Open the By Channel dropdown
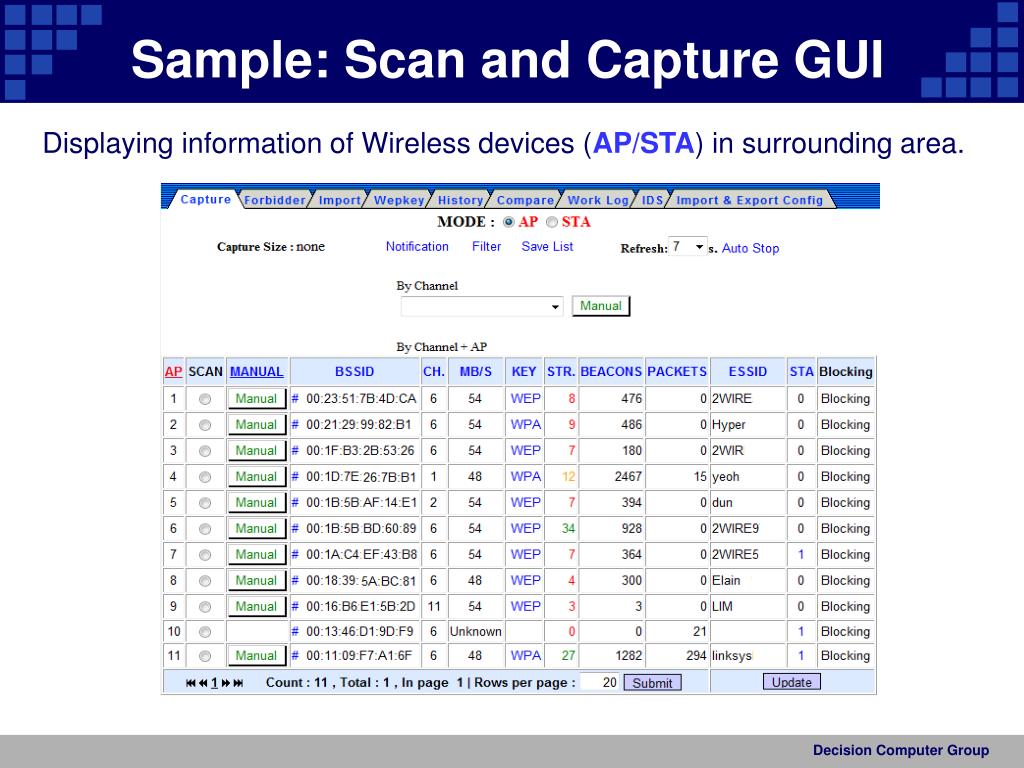1024x768 pixels. pos(482,306)
